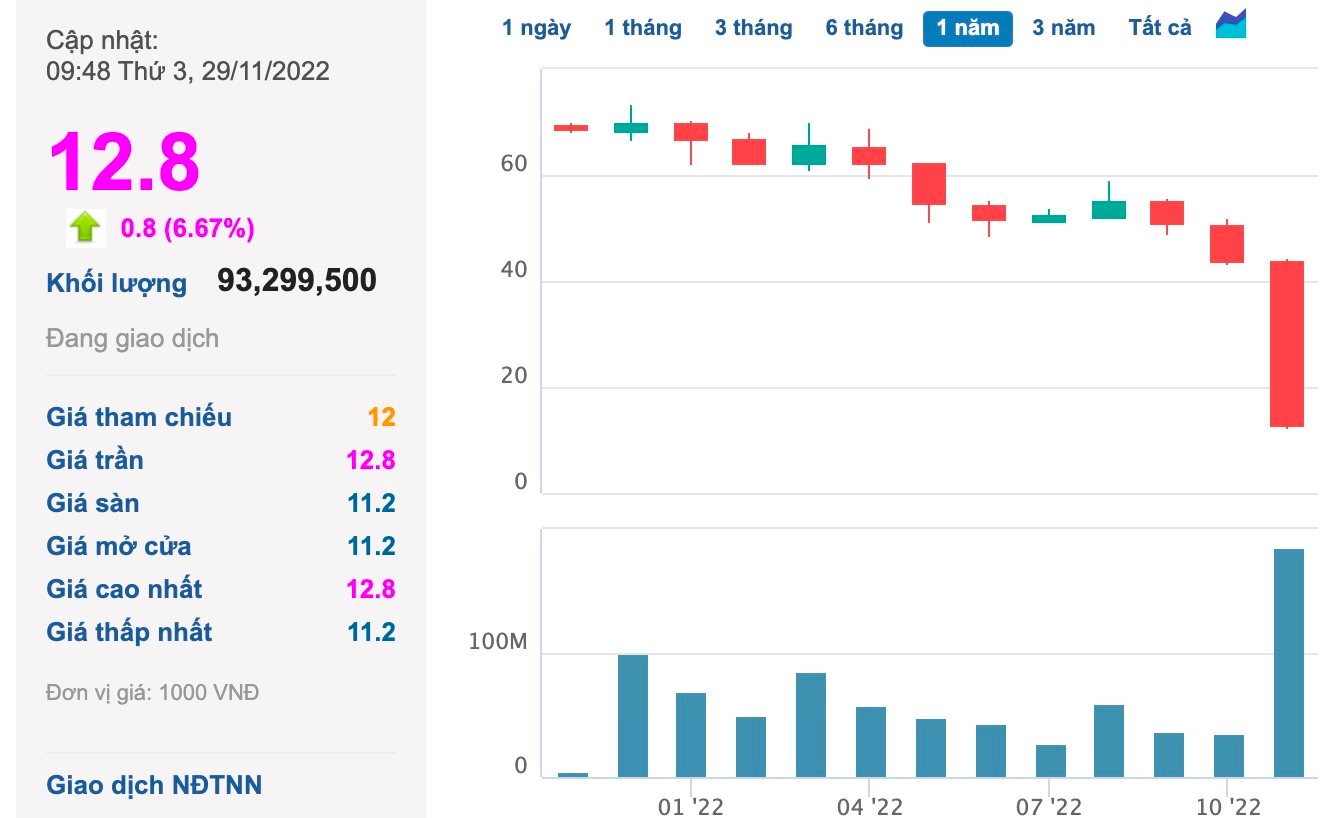Click the 'Khối lượng' label

tap(116, 283)
